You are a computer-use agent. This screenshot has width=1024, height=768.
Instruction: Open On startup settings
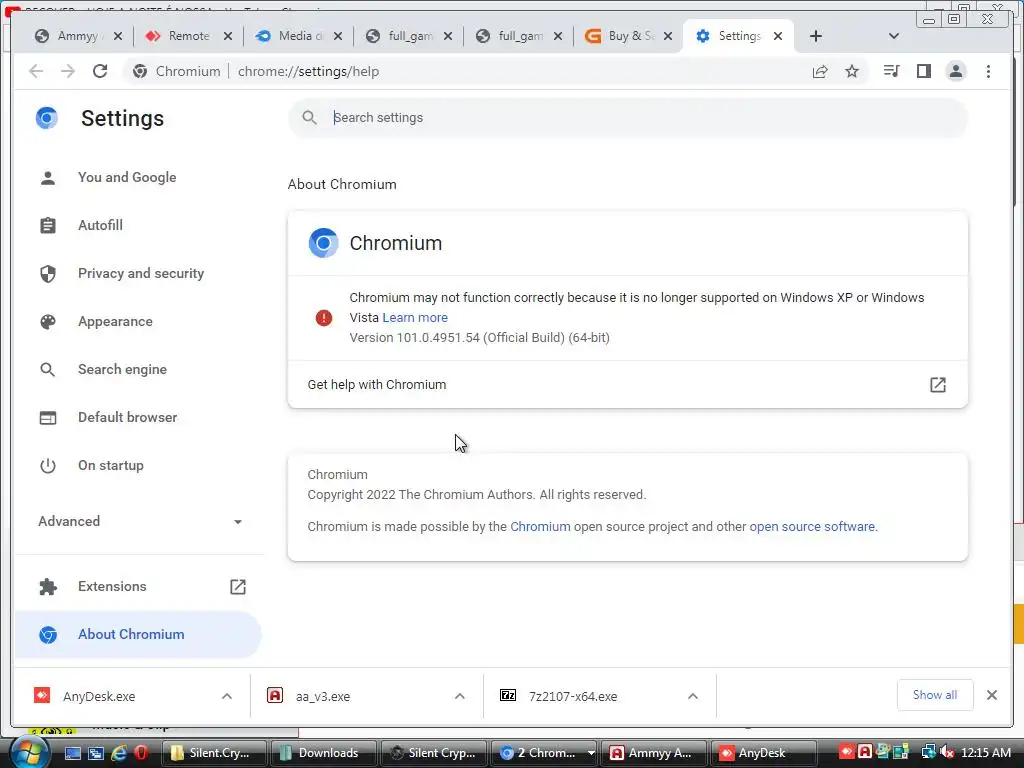[110, 466]
